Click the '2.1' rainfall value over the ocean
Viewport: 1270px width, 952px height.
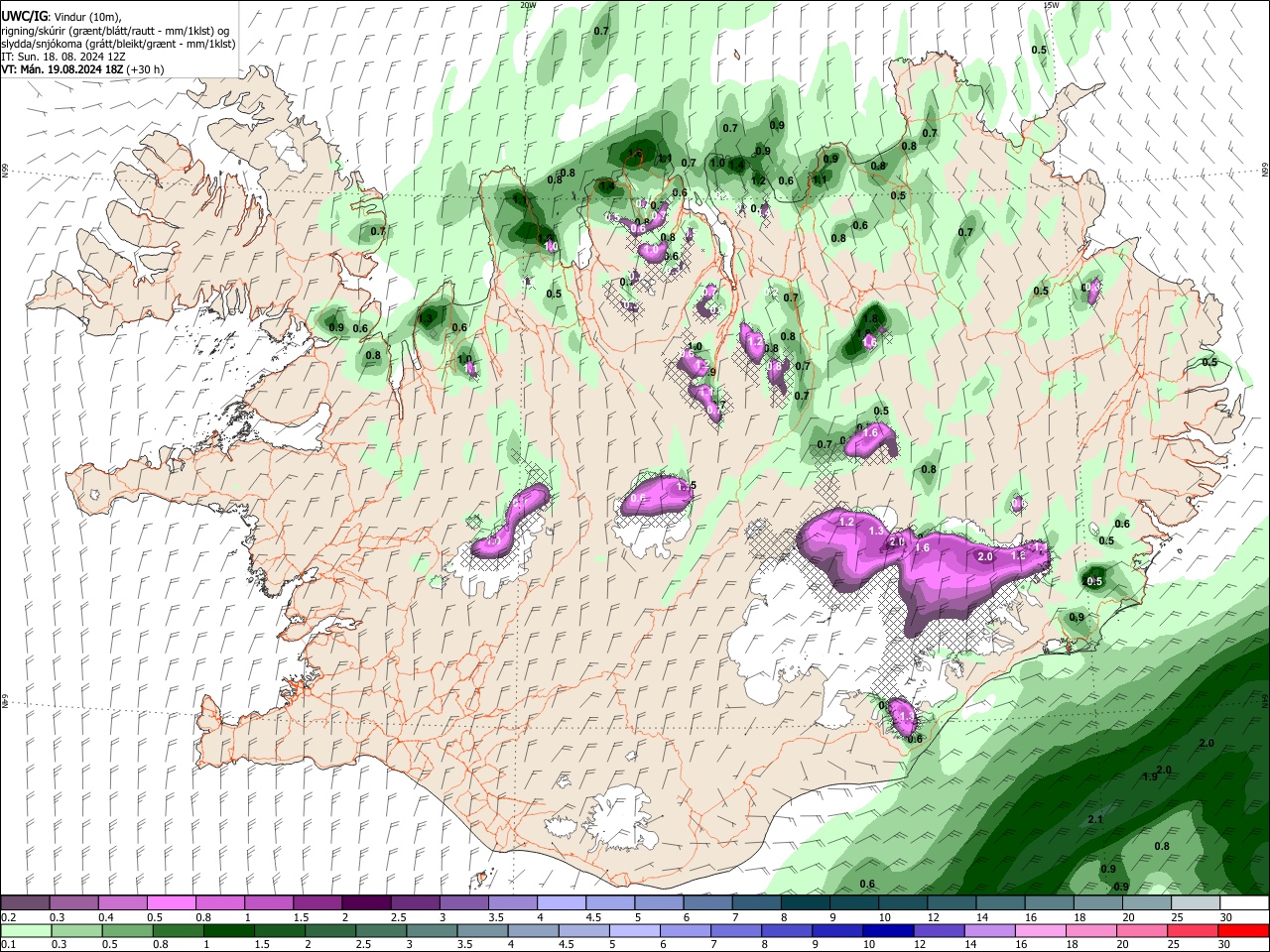[x=1095, y=820]
